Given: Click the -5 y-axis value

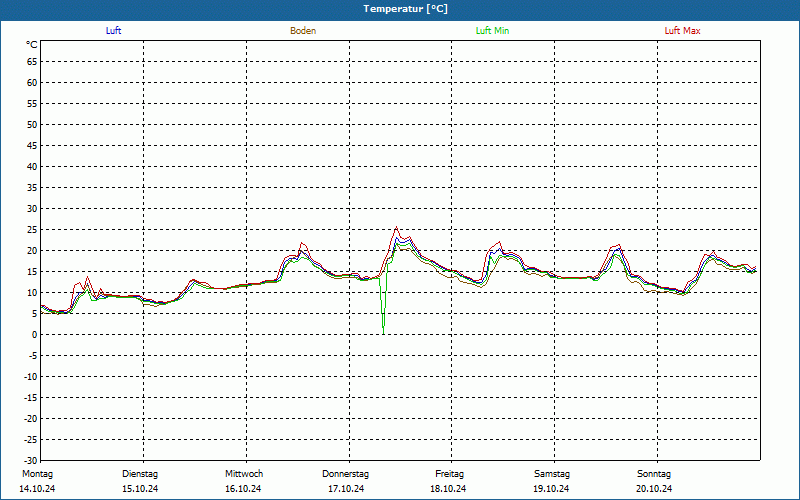Looking at the screenshot, I should [x=33, y=356].
